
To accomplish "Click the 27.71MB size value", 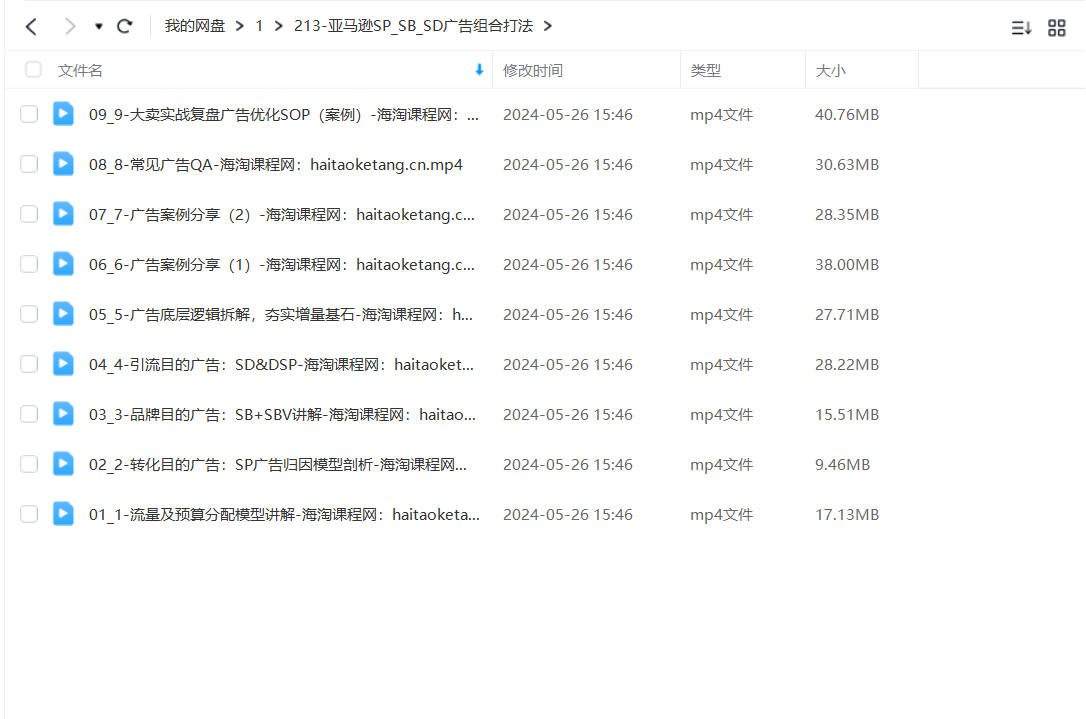I will [x=847, y=314].
